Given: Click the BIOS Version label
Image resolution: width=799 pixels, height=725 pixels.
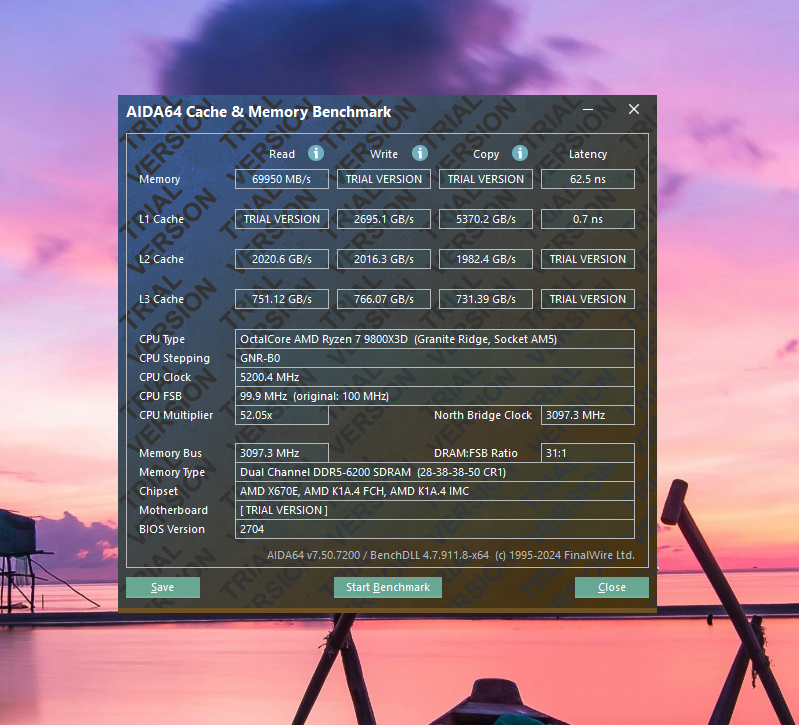Looking at the screenshot, I should point(172,529).
